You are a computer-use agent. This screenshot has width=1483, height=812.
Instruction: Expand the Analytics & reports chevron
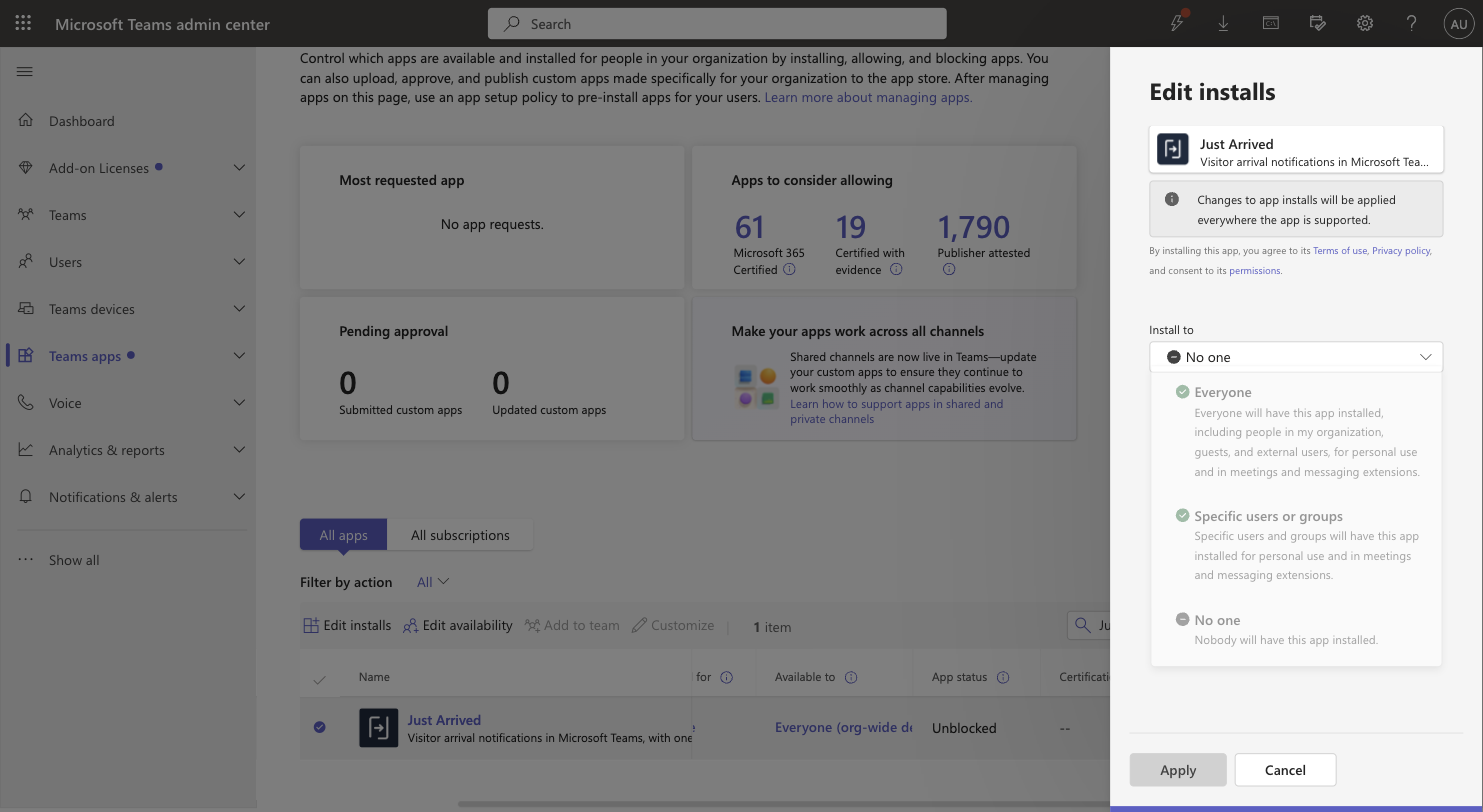coord(239,450)
